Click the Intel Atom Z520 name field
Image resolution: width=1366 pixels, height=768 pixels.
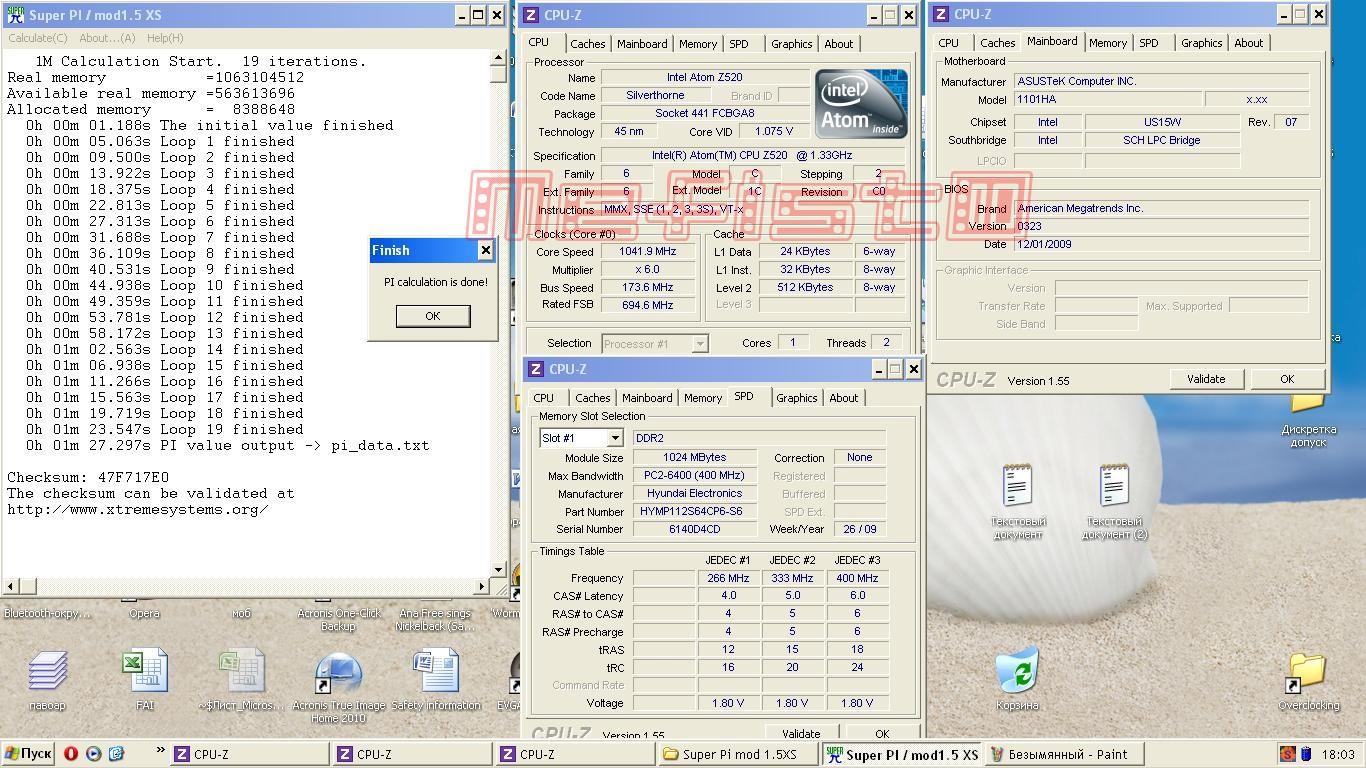[705, 78]
